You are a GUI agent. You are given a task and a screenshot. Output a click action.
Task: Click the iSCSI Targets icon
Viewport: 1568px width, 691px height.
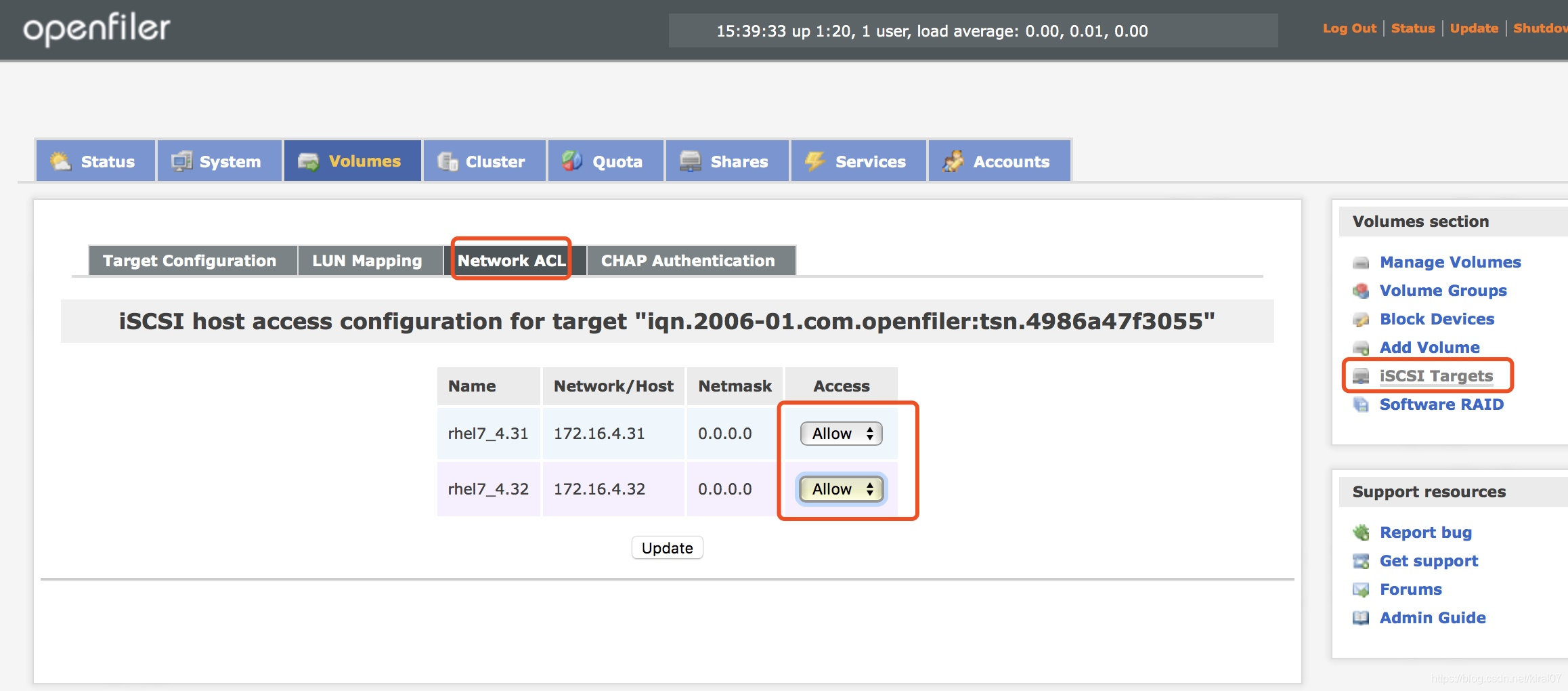(x=1361, y=377)
